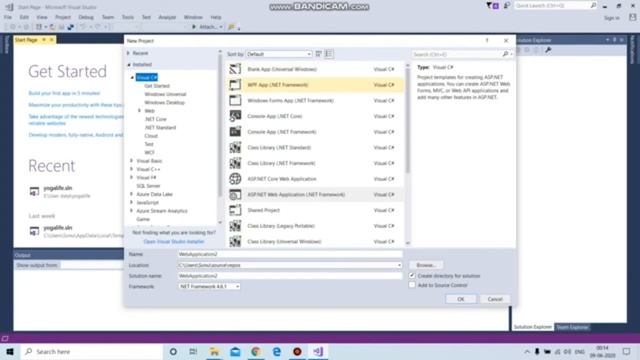Expand the Azure Data Lake node
Viewport: 640px width, 360px height.
click(x=131, y=194)
